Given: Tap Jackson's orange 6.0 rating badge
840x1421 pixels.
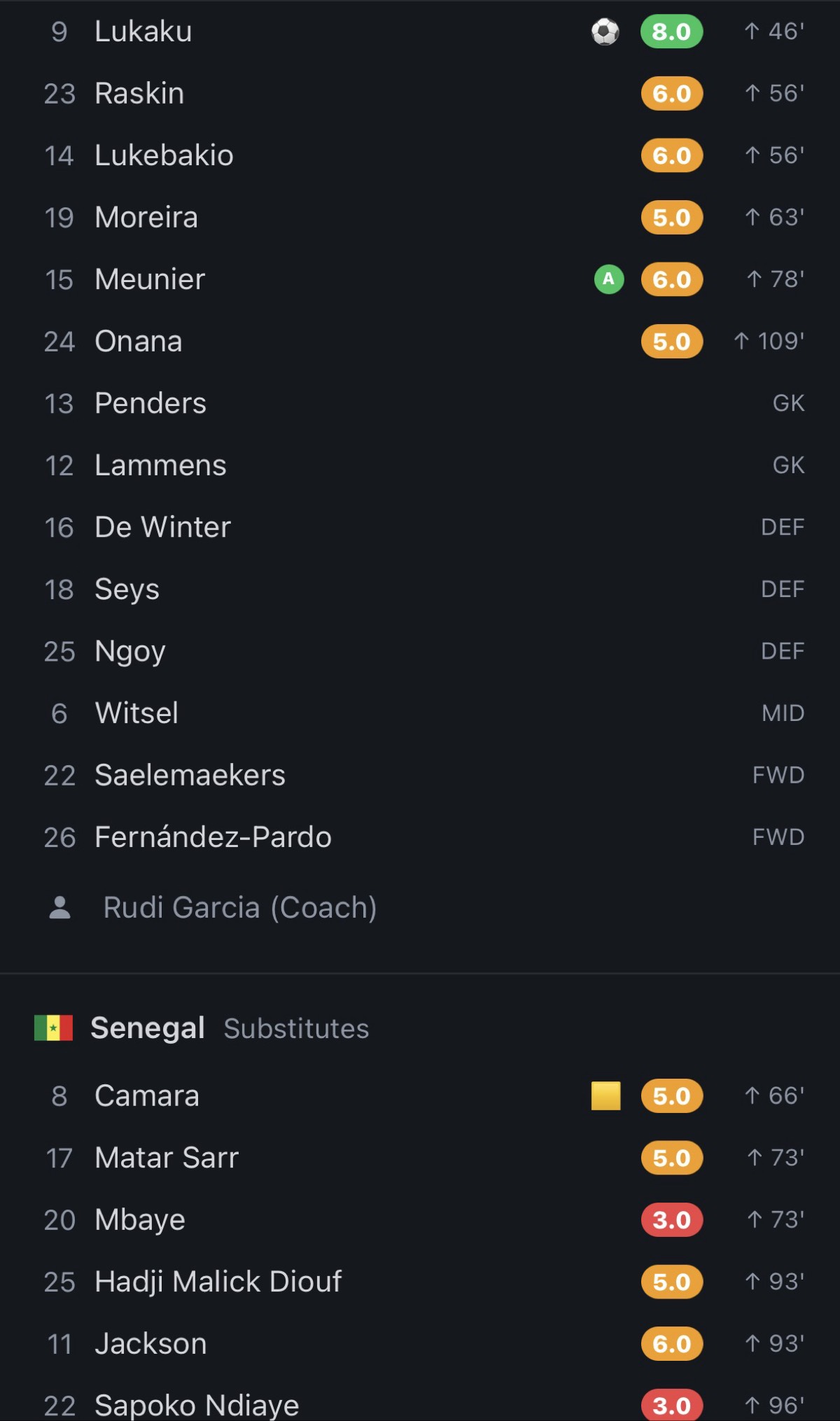Looking at the screenshot, I should [672, 1343].
